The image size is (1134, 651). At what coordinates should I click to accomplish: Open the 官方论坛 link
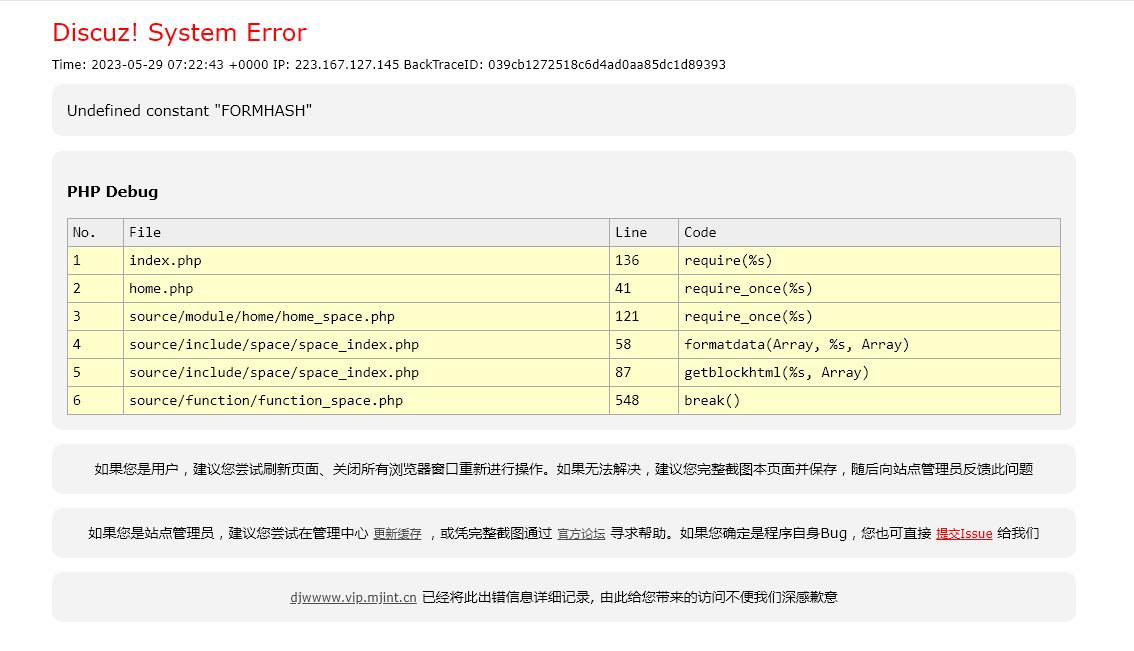[x=581, y=534]
